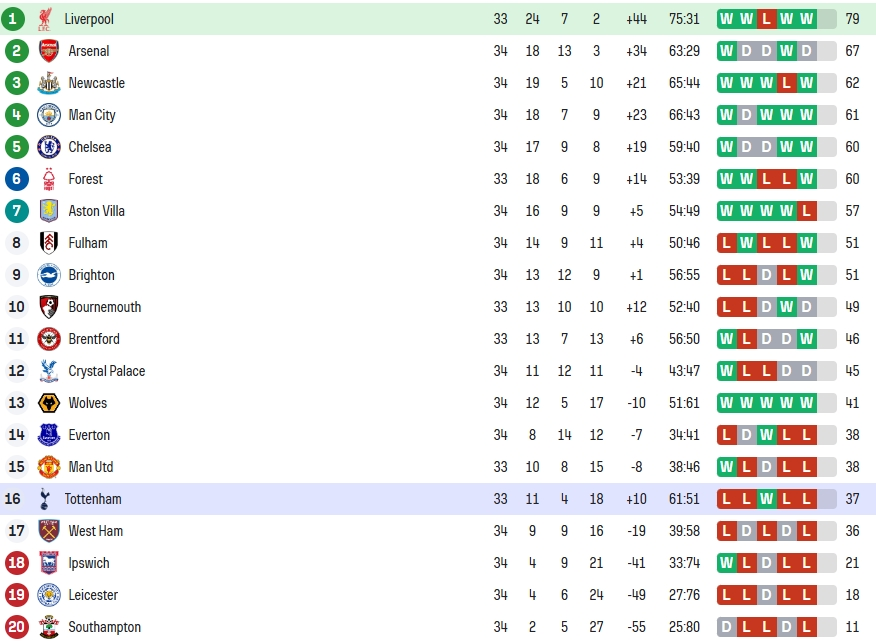Click the Arsenal club crest
The image size is (876, 644).
click(x=49, y=51)
